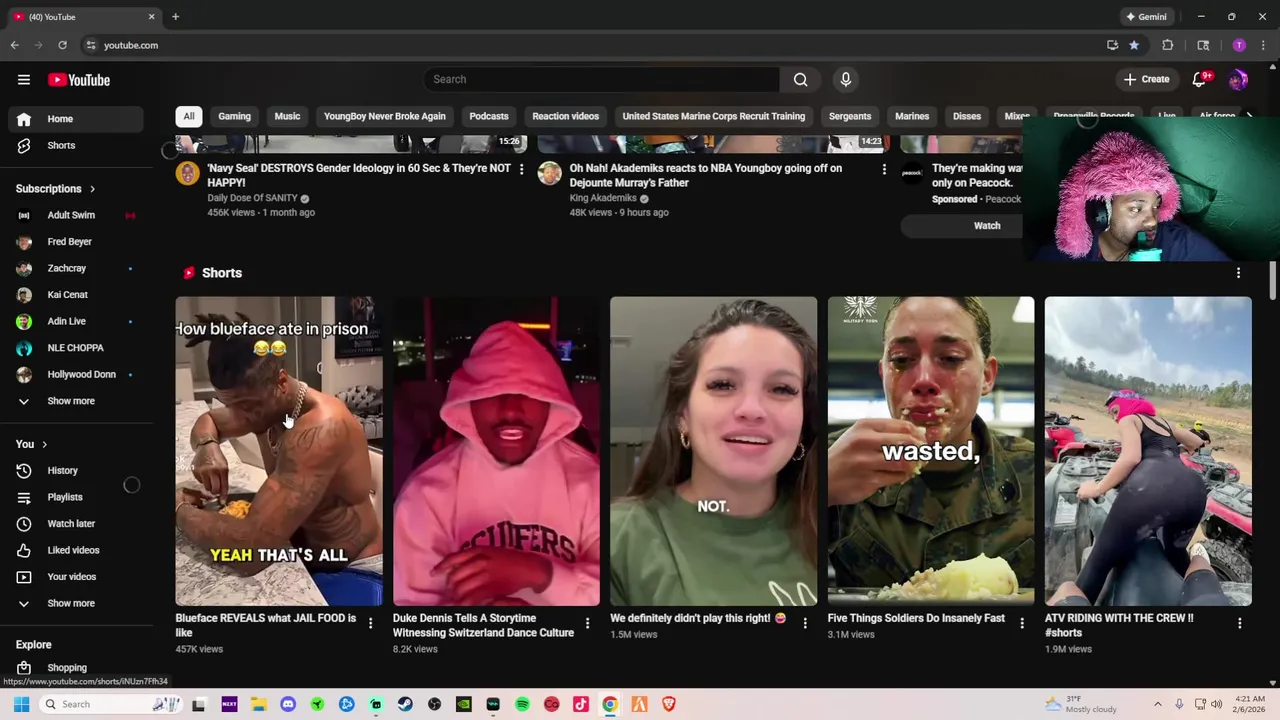
Task: Open more options for Navy Seal video
Action: click(521, 169)
